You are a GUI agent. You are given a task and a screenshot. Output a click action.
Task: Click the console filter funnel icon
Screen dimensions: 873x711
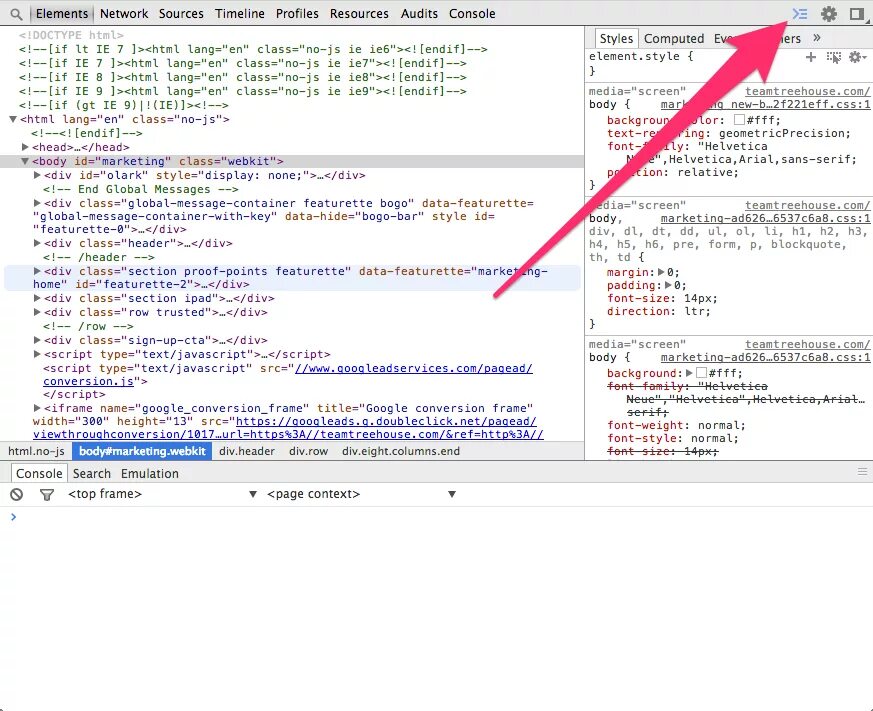tap(47, 494)
